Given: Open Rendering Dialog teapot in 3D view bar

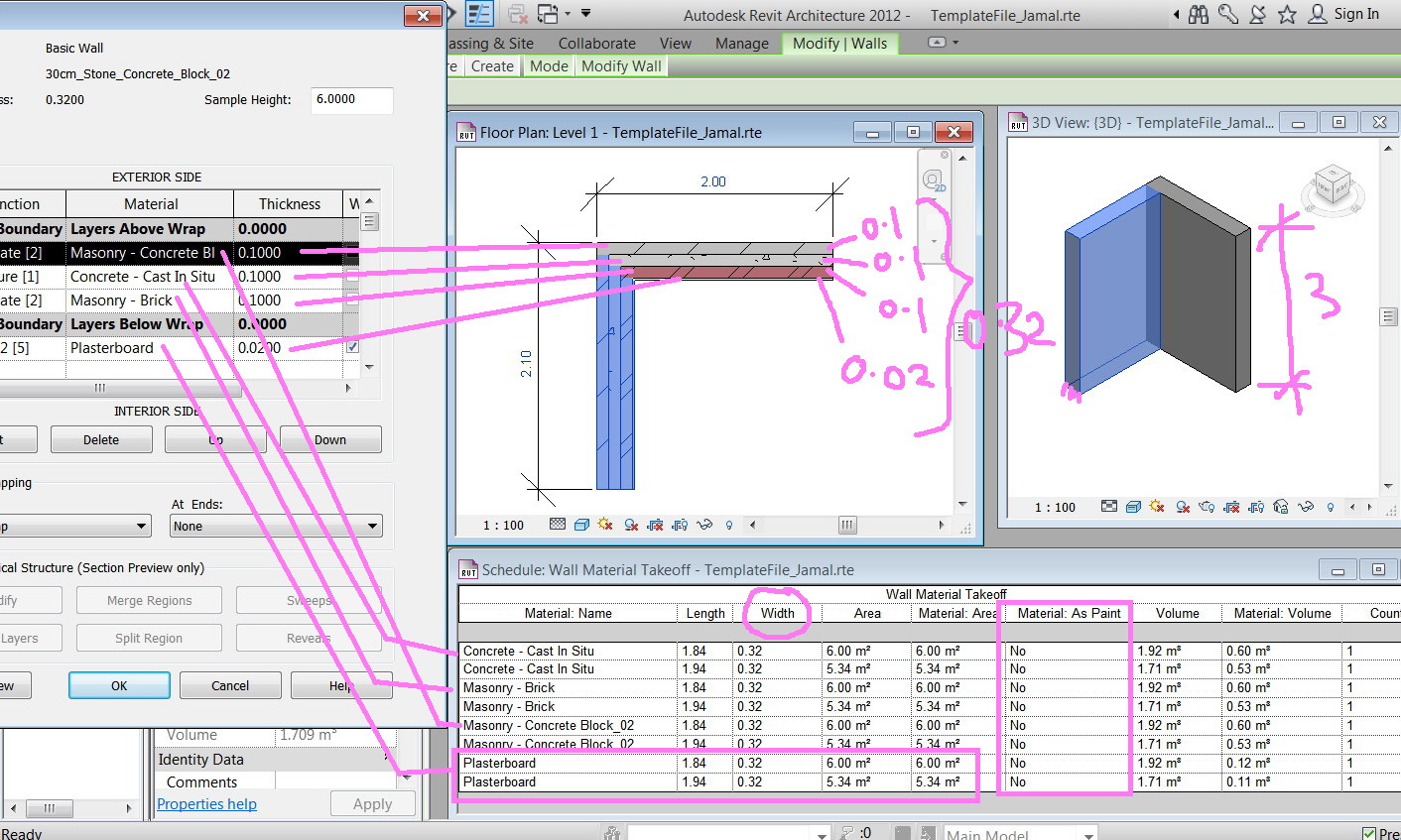Looking at the screenshot, I should click(x=1207, y=507).
